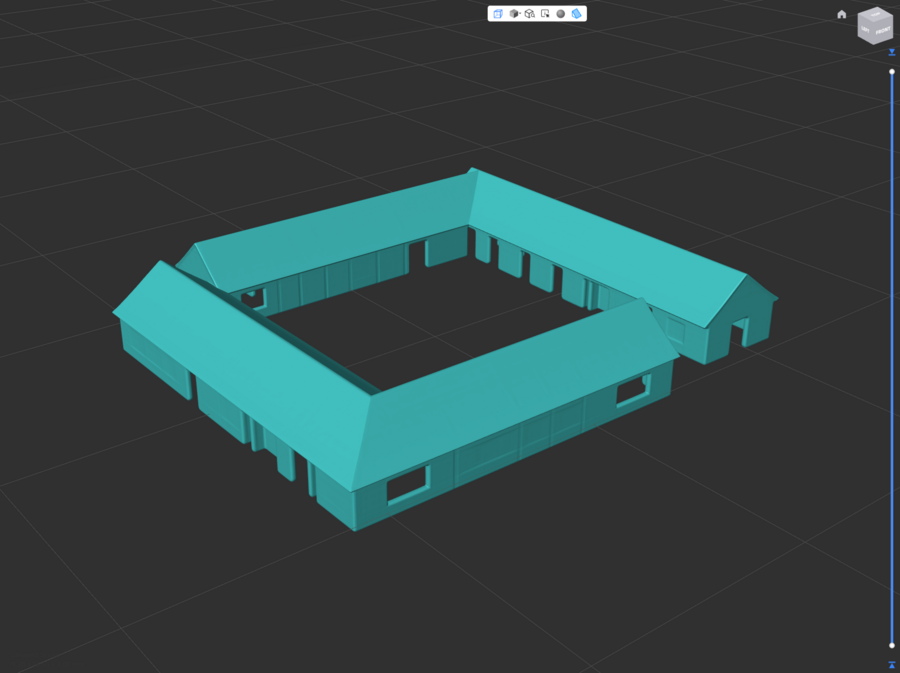Toggle the perspective view cube icon
Viewport: 900px width, 673px height.
point(498,14)
